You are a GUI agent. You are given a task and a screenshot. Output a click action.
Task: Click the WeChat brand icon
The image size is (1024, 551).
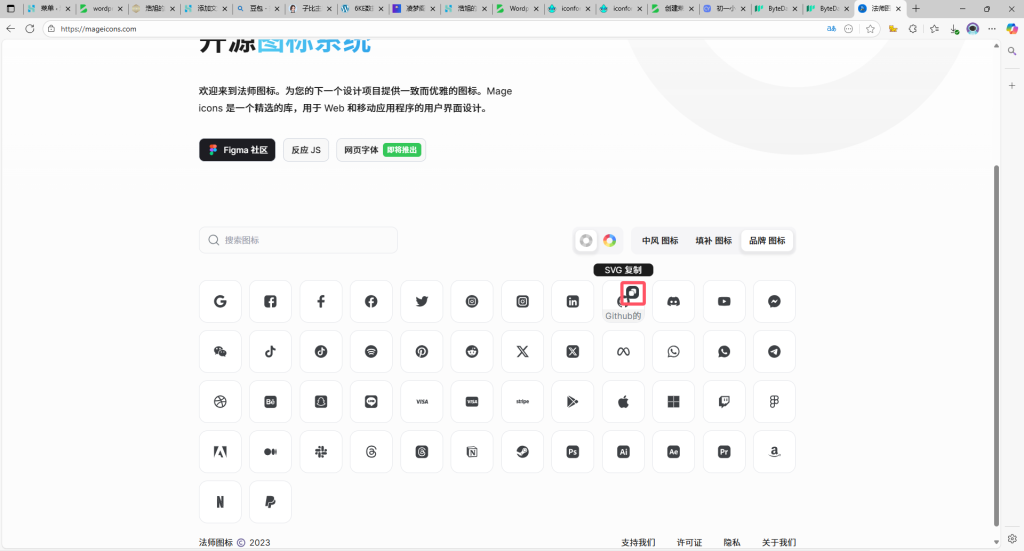(220, 351)
